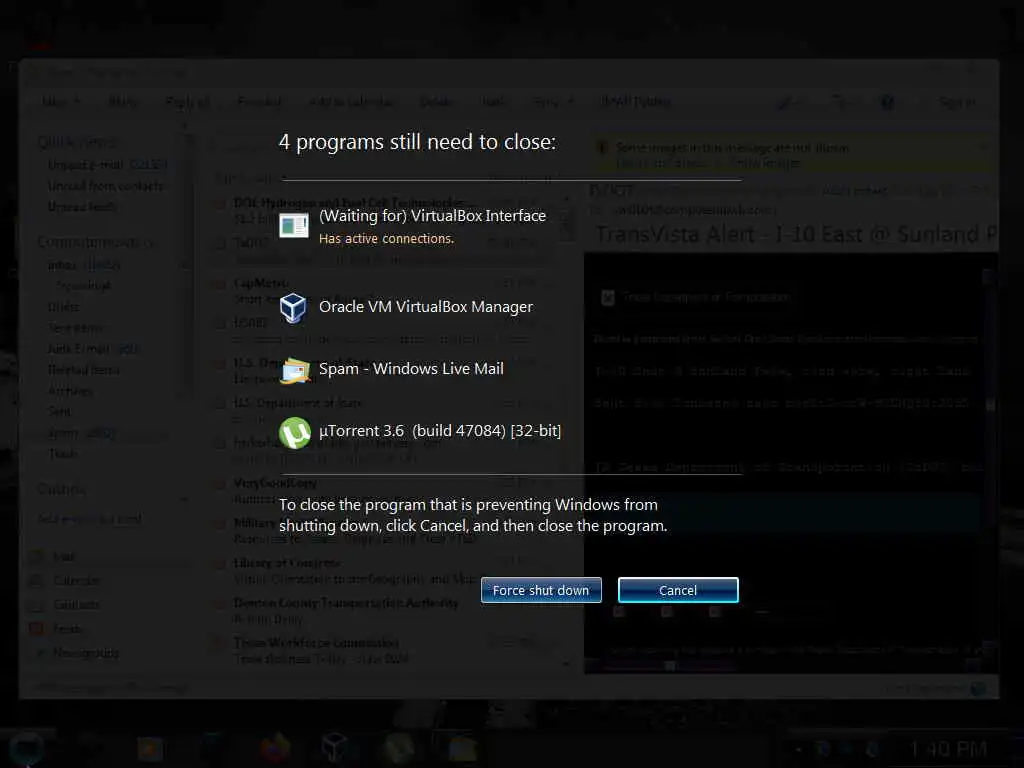This screenshot has width=1024, height=768.
Task: Open the Library of Congress message
Action: click(385, 570)
